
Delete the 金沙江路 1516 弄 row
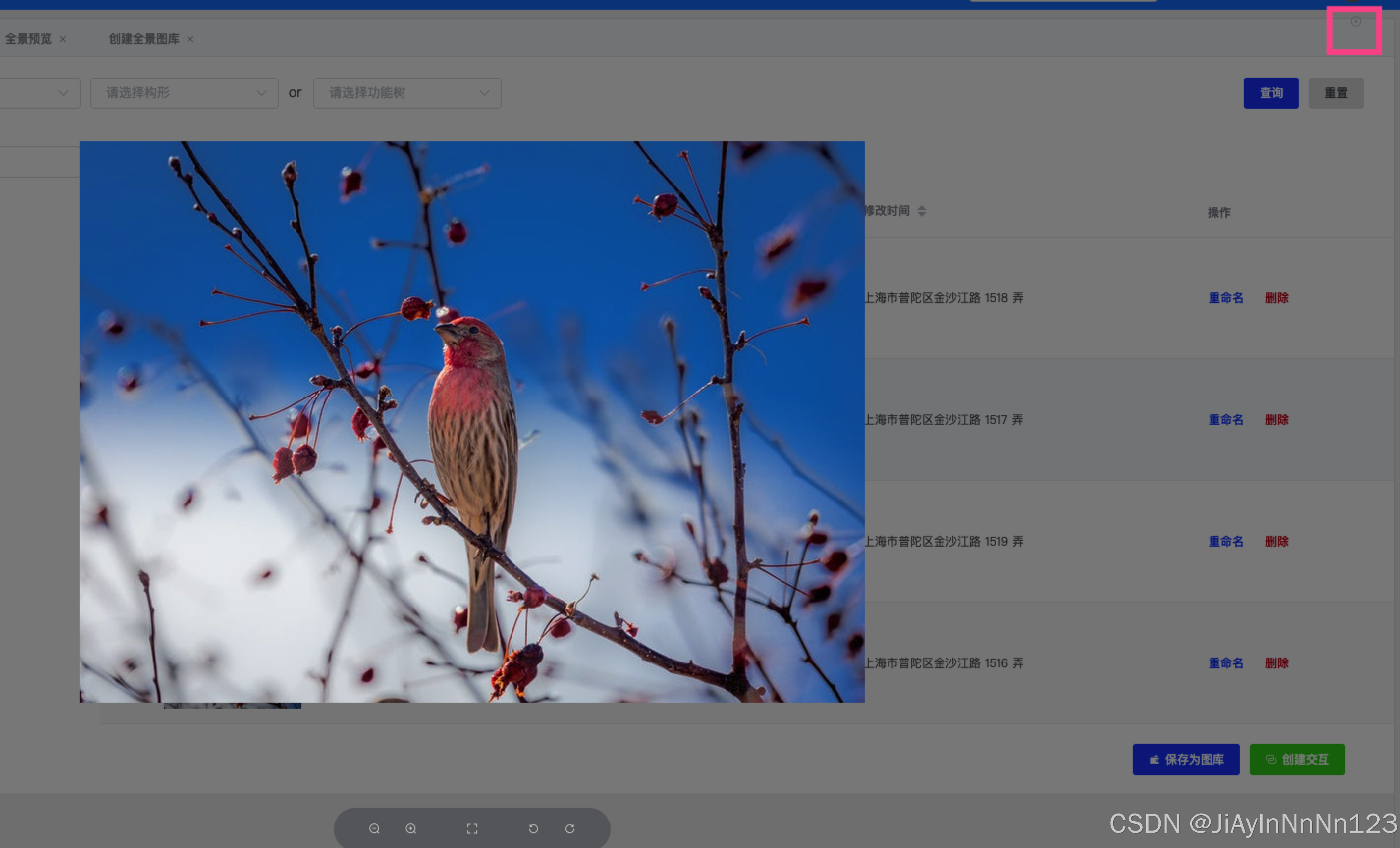[1277, 663]
